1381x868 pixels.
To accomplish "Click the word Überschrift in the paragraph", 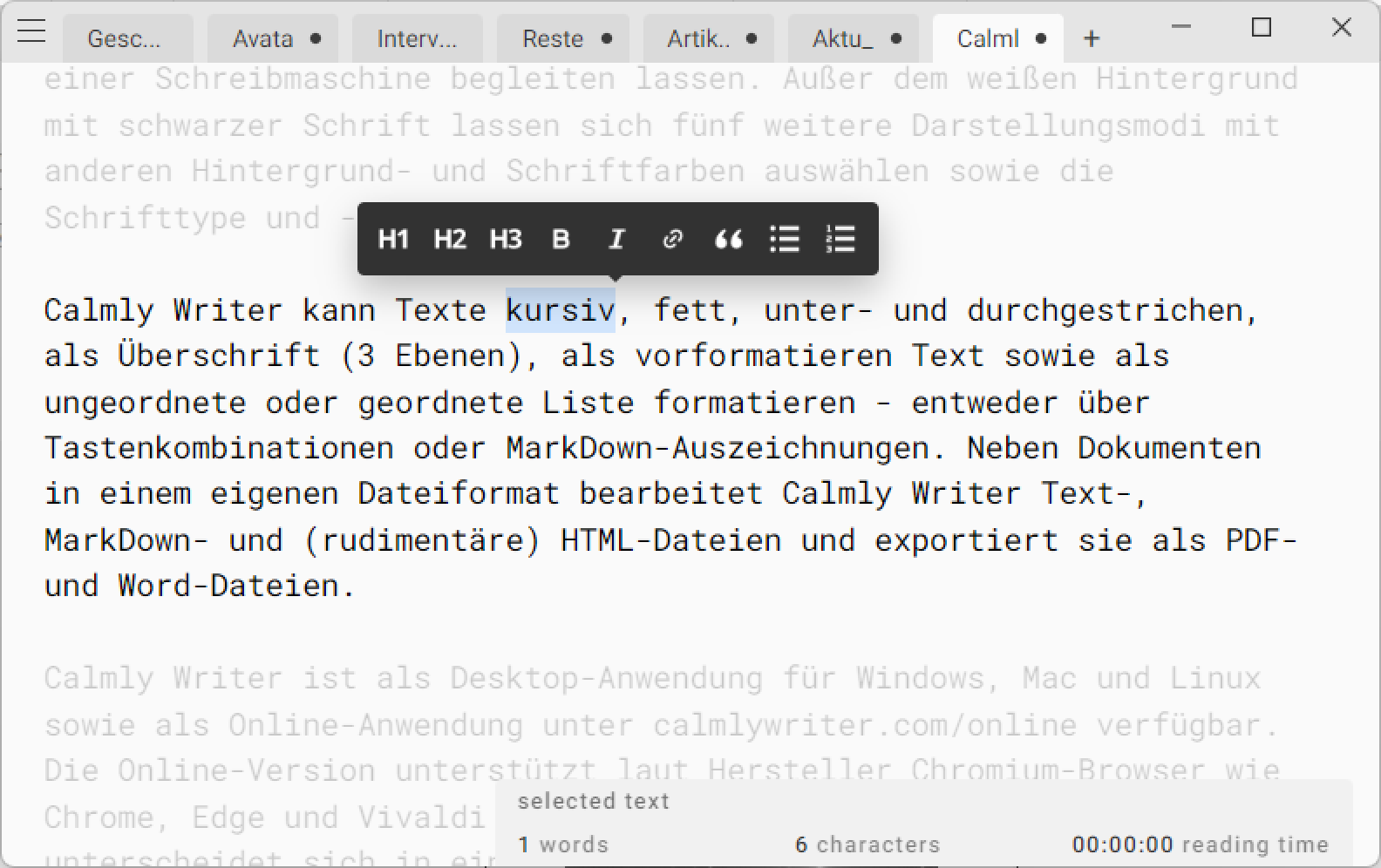I will 219,356.
